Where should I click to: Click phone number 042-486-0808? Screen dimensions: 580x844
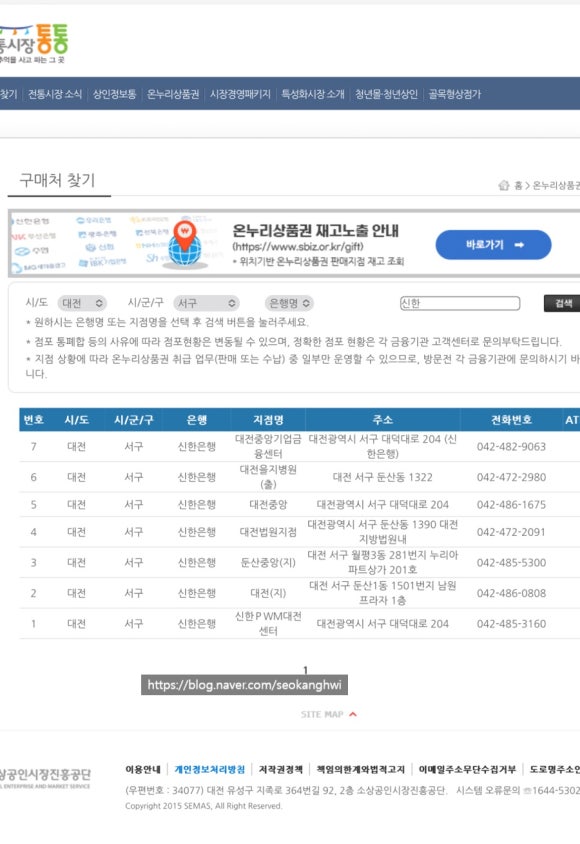coord(511,593)
